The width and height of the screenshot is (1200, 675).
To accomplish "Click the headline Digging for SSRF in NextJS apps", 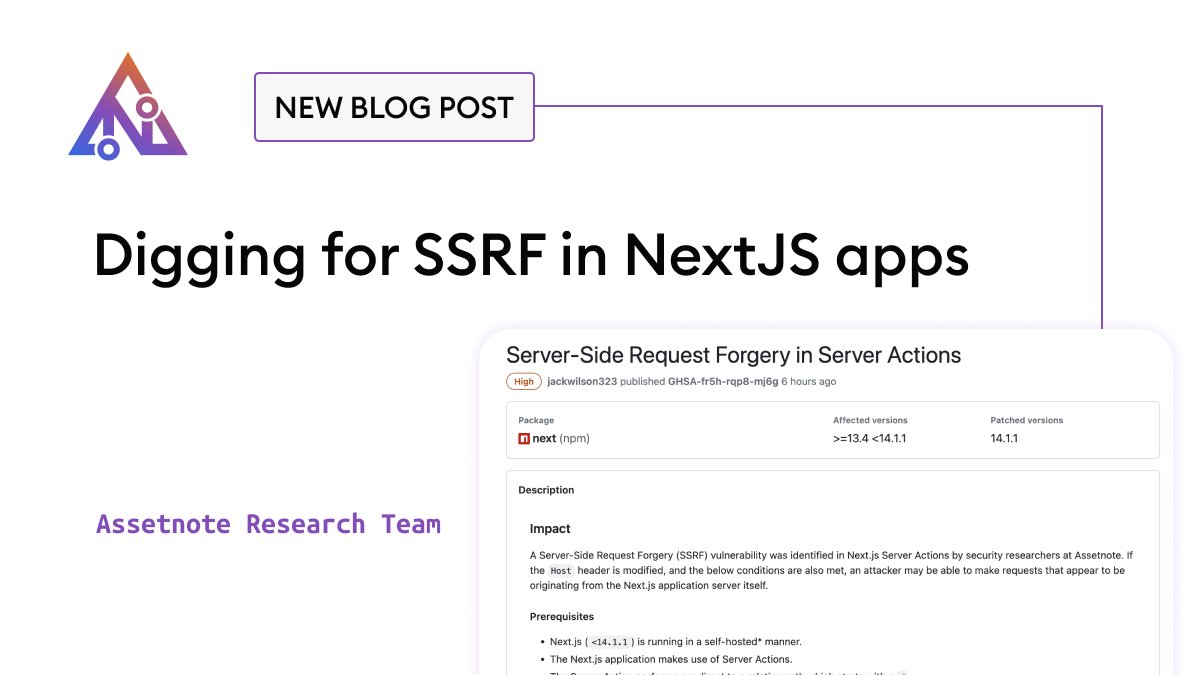I will coord(531,255).
